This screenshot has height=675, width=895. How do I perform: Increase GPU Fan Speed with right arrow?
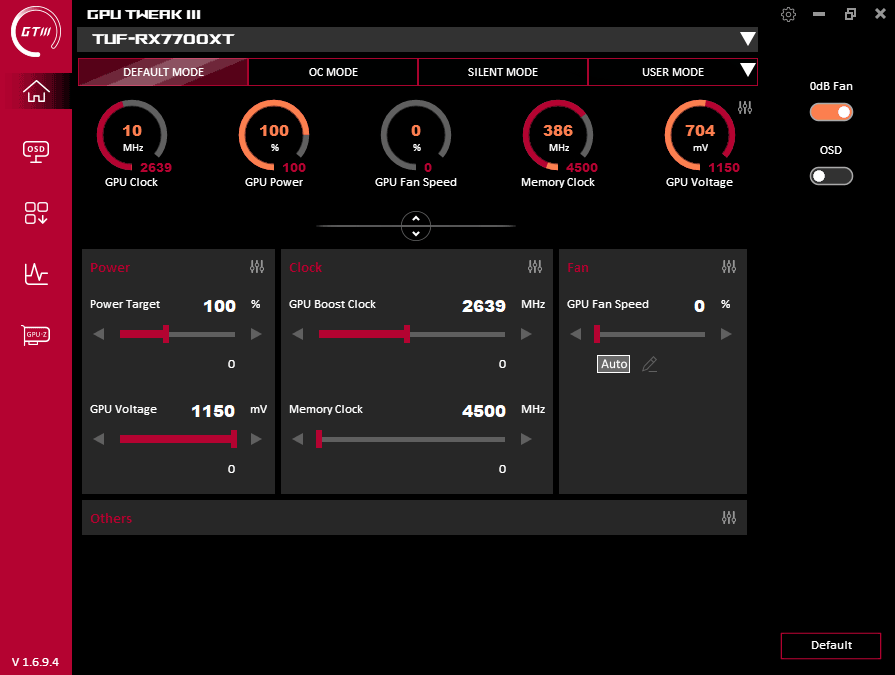726,334
